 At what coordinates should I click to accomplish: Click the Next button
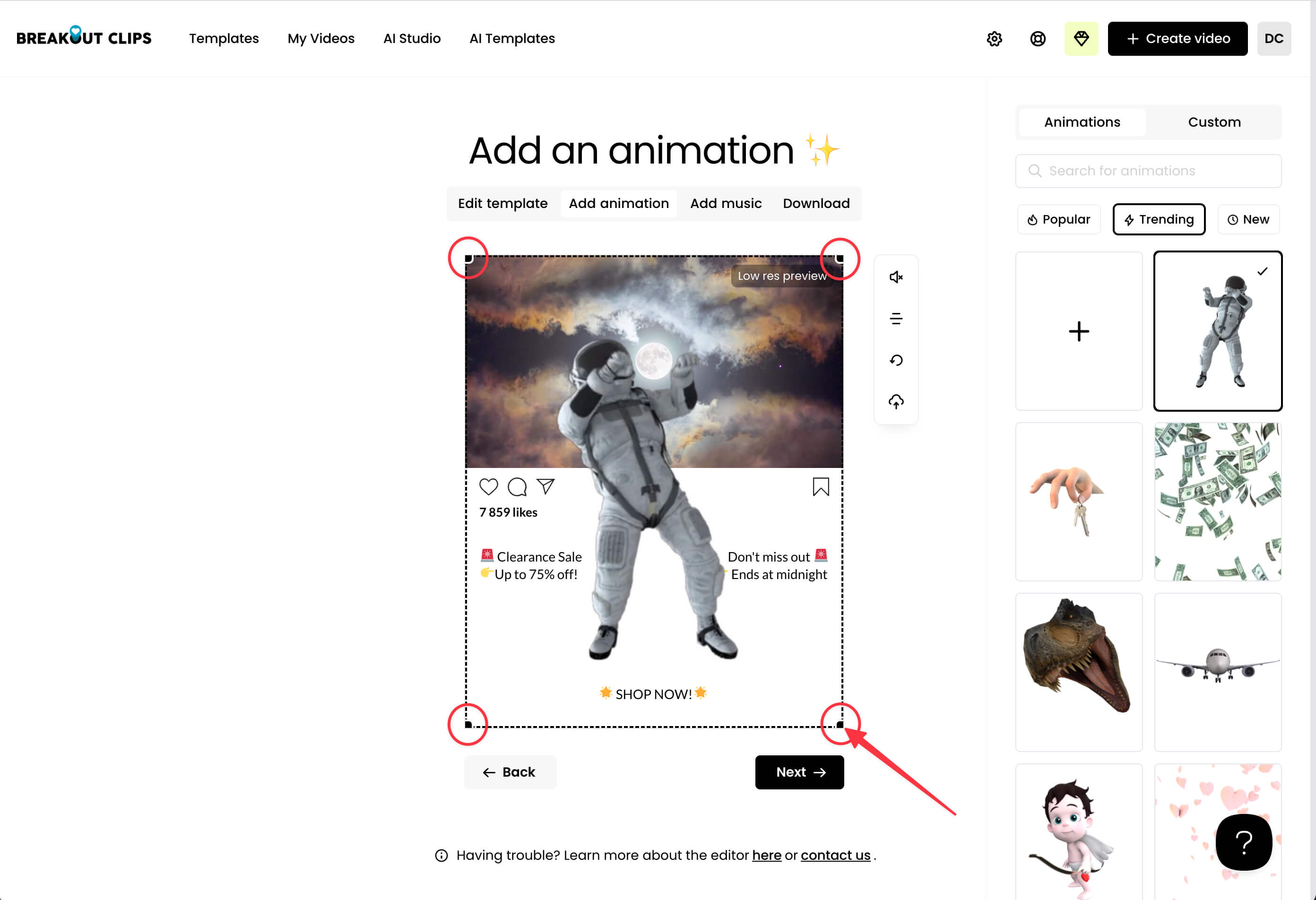click(799, 772)
